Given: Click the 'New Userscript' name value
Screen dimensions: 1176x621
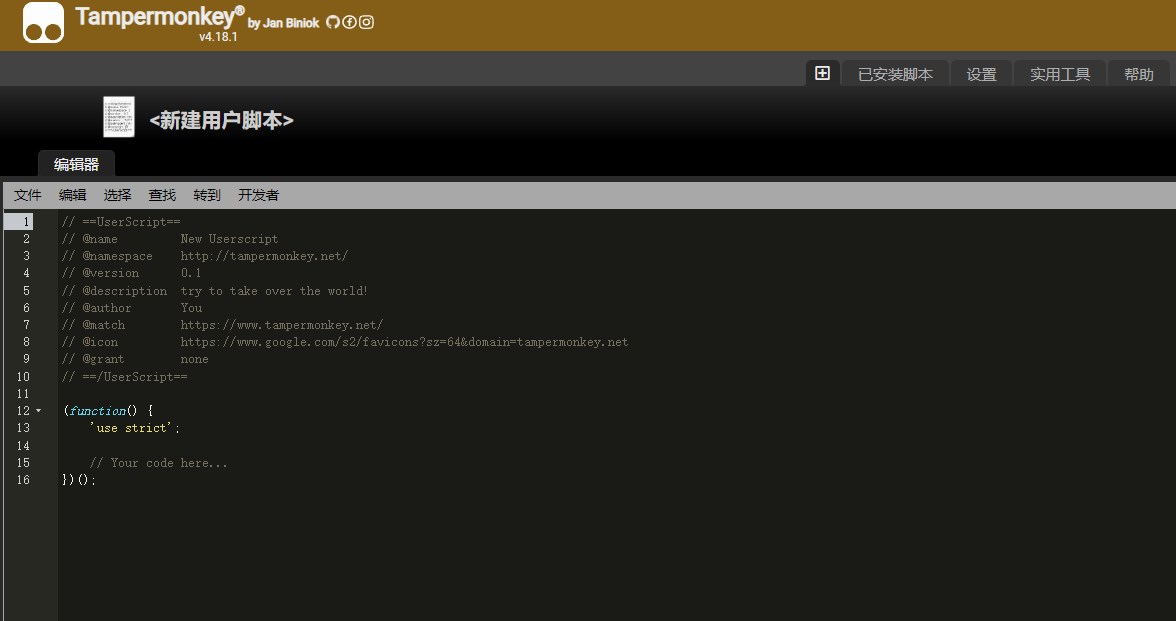Looking at the screenshot, I should tap(230, 239).
